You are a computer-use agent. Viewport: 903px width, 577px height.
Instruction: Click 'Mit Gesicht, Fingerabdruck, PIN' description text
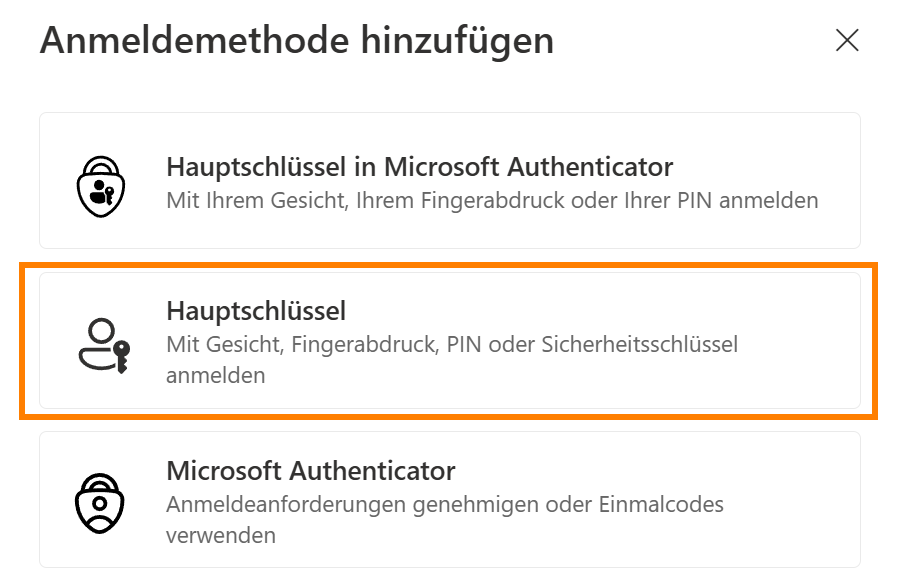click(x=452, y=360)
